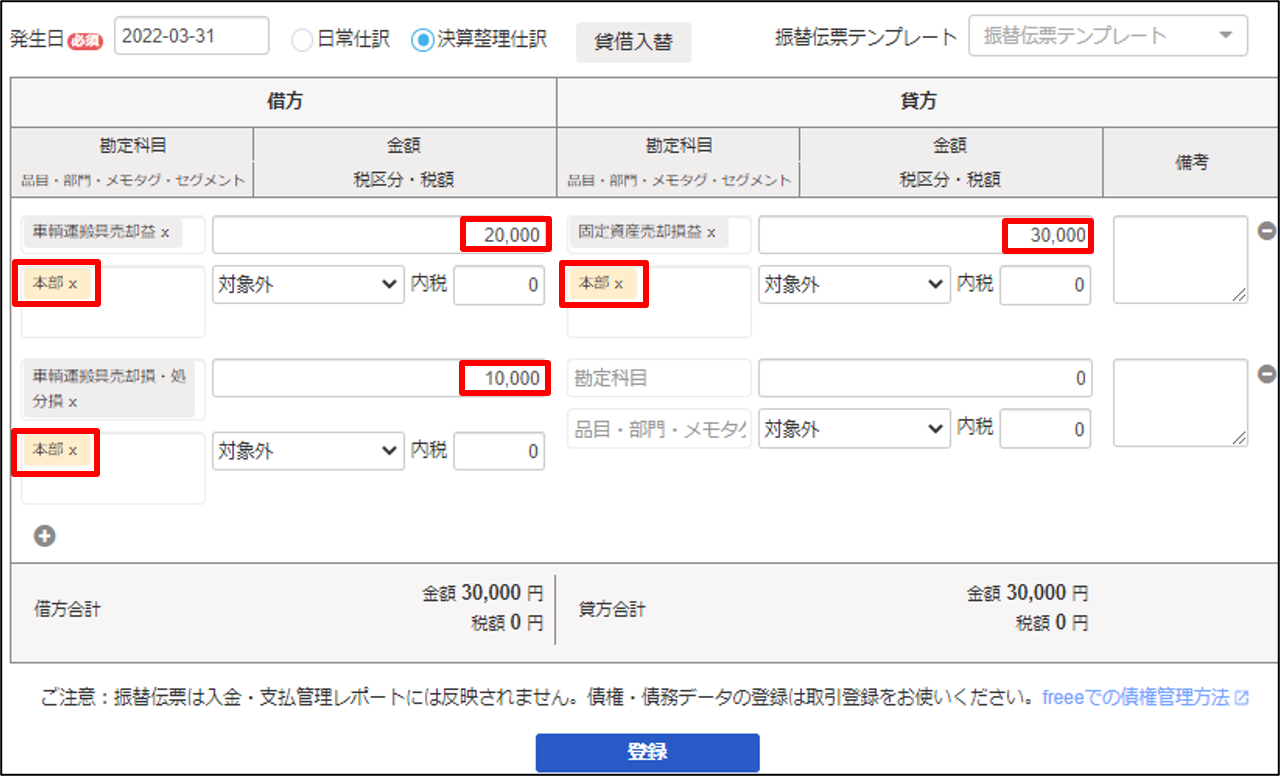Click the 備考 column header
The image size is (1280, 776).
[1191, 162]
